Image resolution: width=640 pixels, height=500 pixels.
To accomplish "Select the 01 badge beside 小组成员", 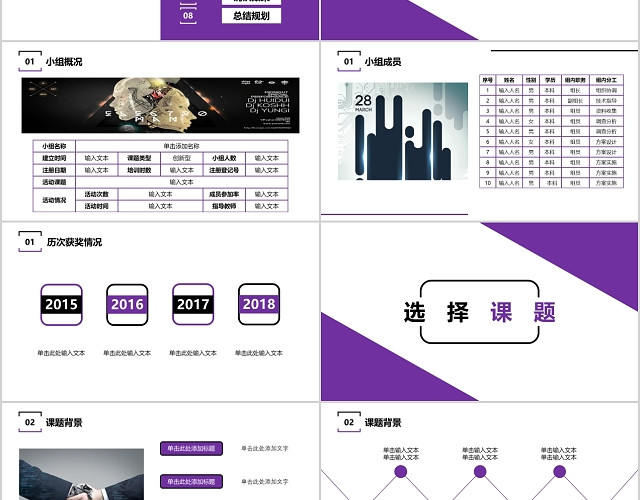I will click(x=349, y=61).
